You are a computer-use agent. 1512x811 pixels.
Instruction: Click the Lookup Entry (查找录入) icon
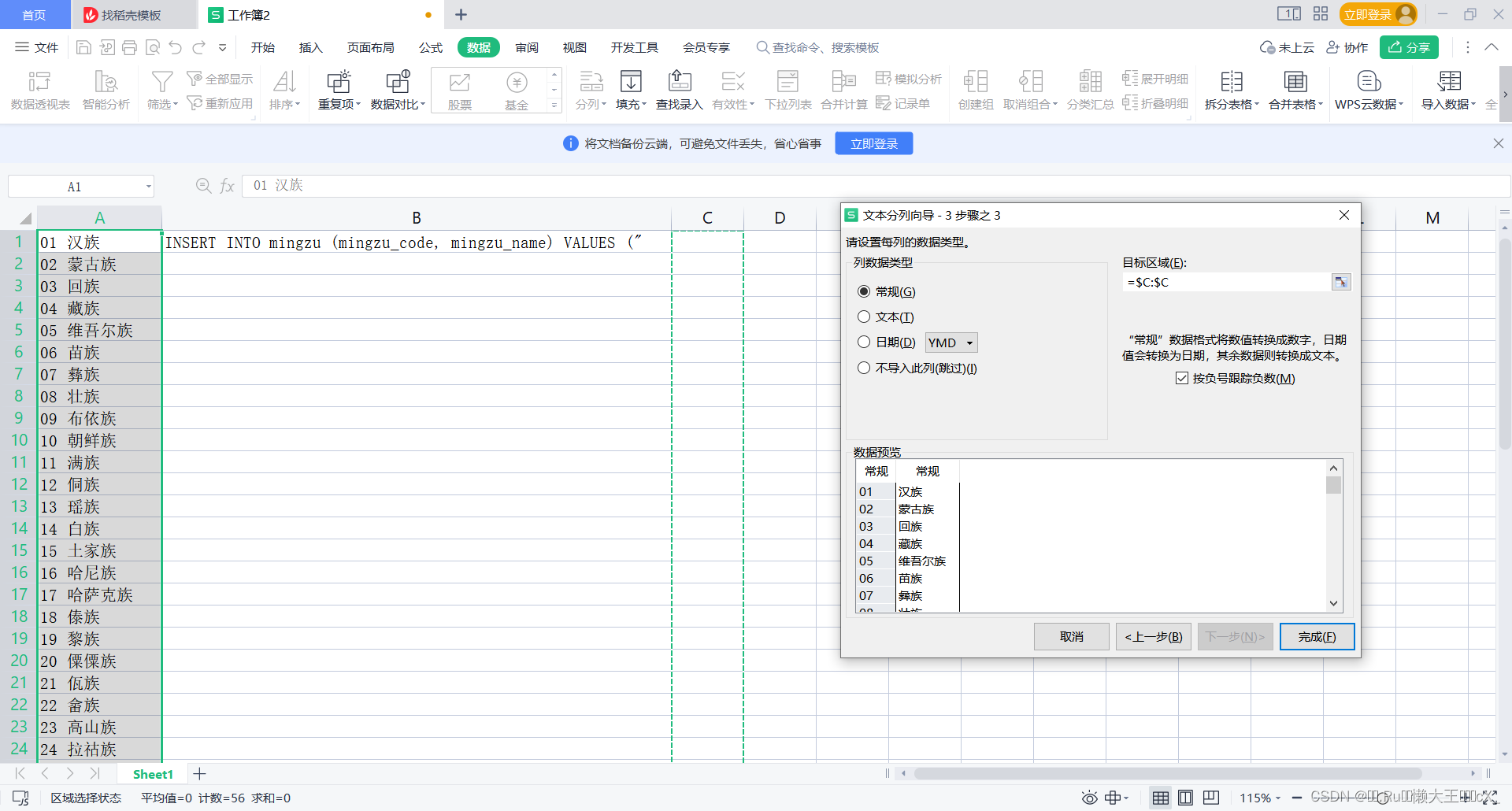[x=679, y=82]
